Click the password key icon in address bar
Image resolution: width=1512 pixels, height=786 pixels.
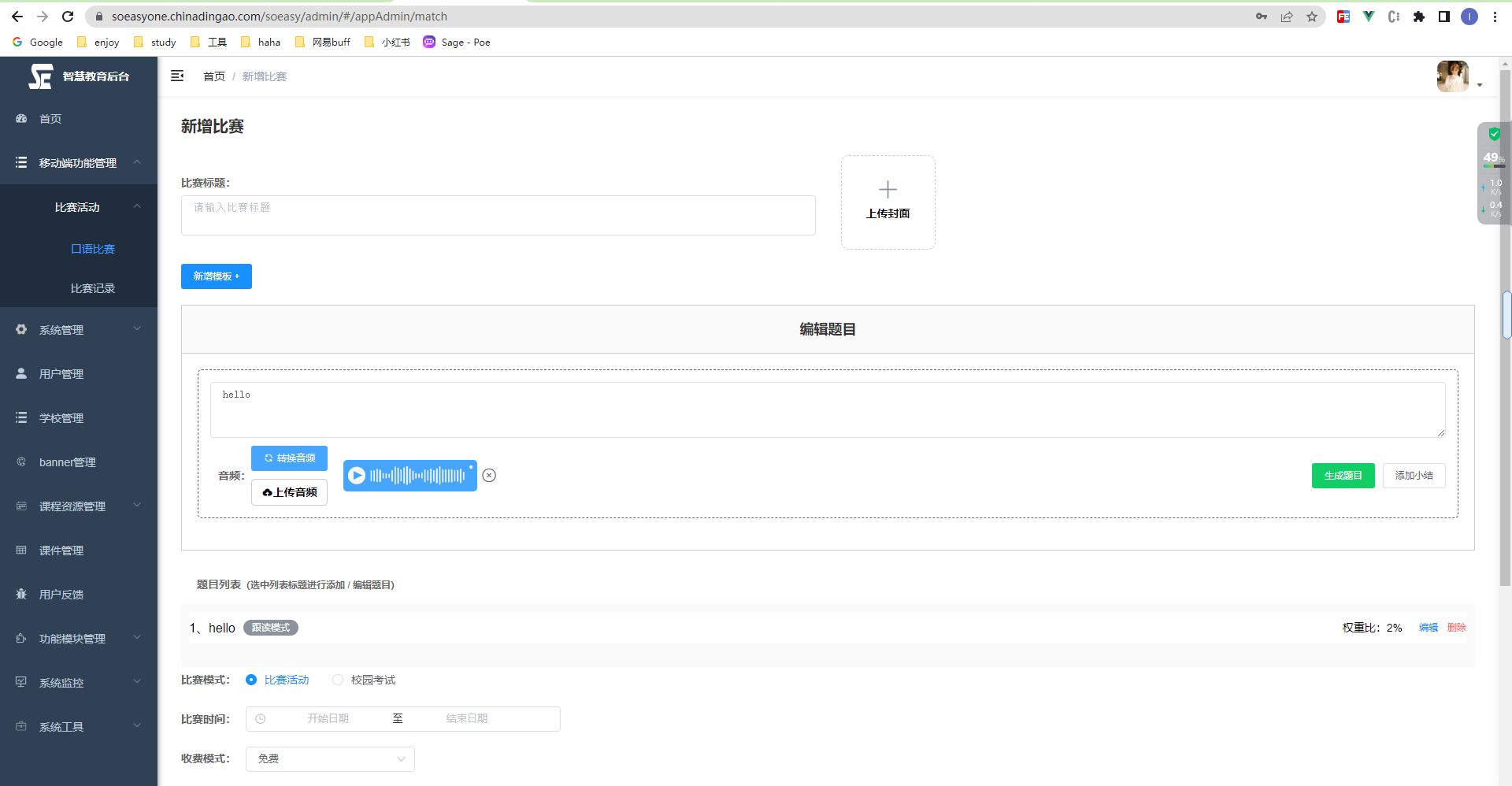click(x=1261, y=17)
